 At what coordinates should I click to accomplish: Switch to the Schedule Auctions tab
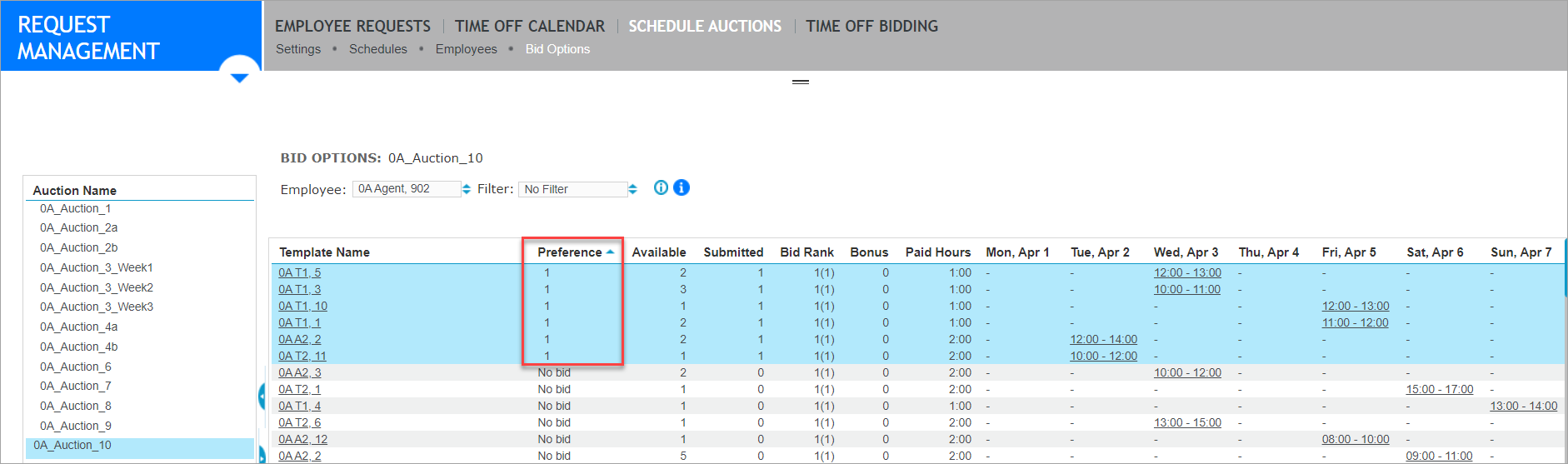[x=705, y=26]
